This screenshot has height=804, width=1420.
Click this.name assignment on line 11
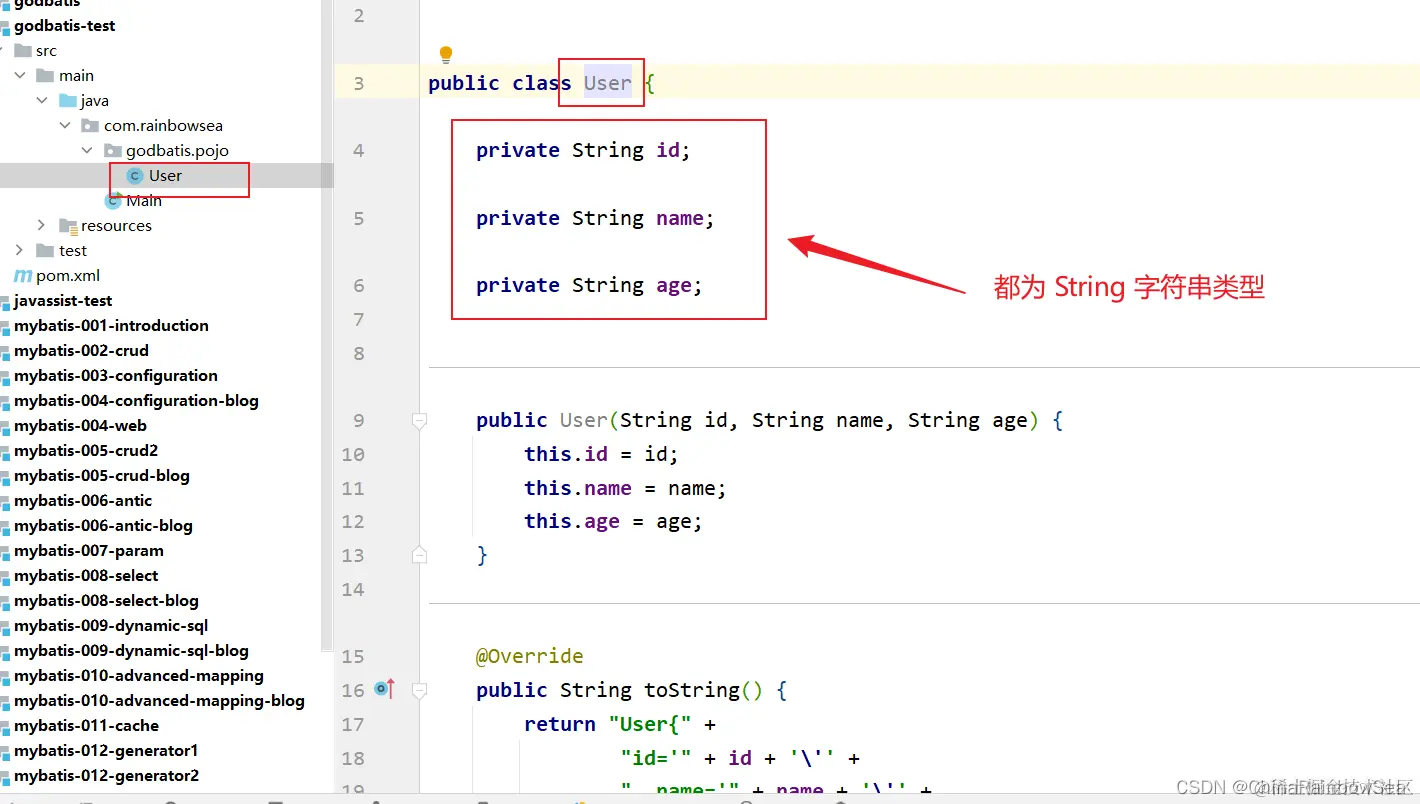tap(625, 488)
